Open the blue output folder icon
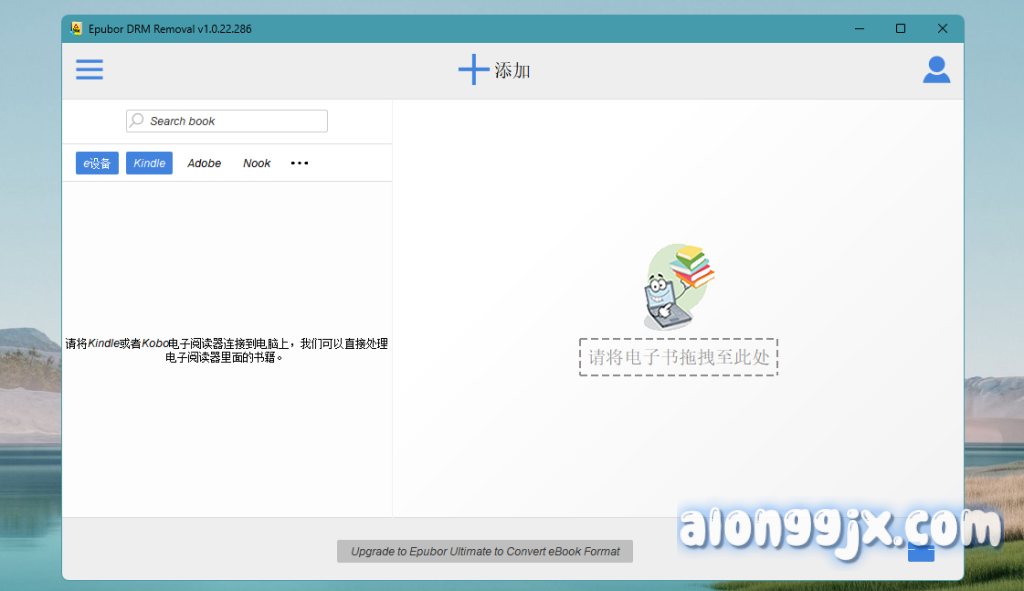 921,552
